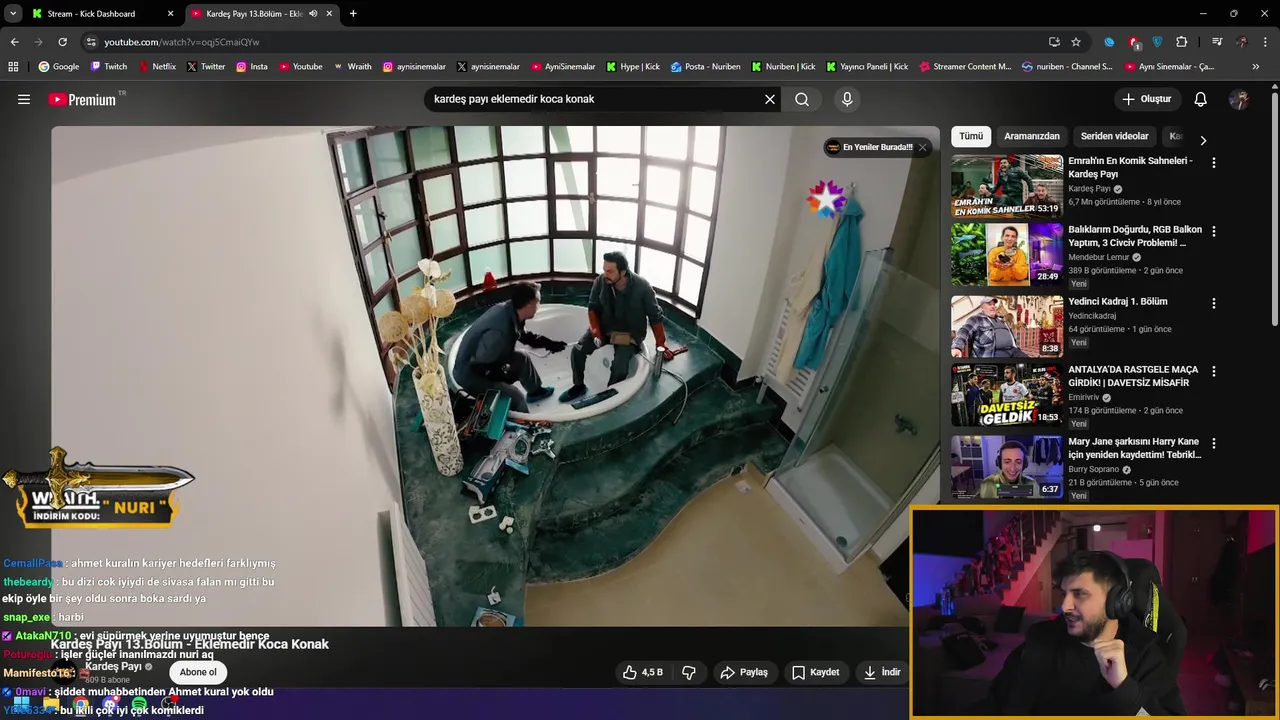This screenshot has height=720, width=1280.
Task: Open Yedinci Kadraj 1. Bölüm thumbnail
Action: (x=1007, y=326)
